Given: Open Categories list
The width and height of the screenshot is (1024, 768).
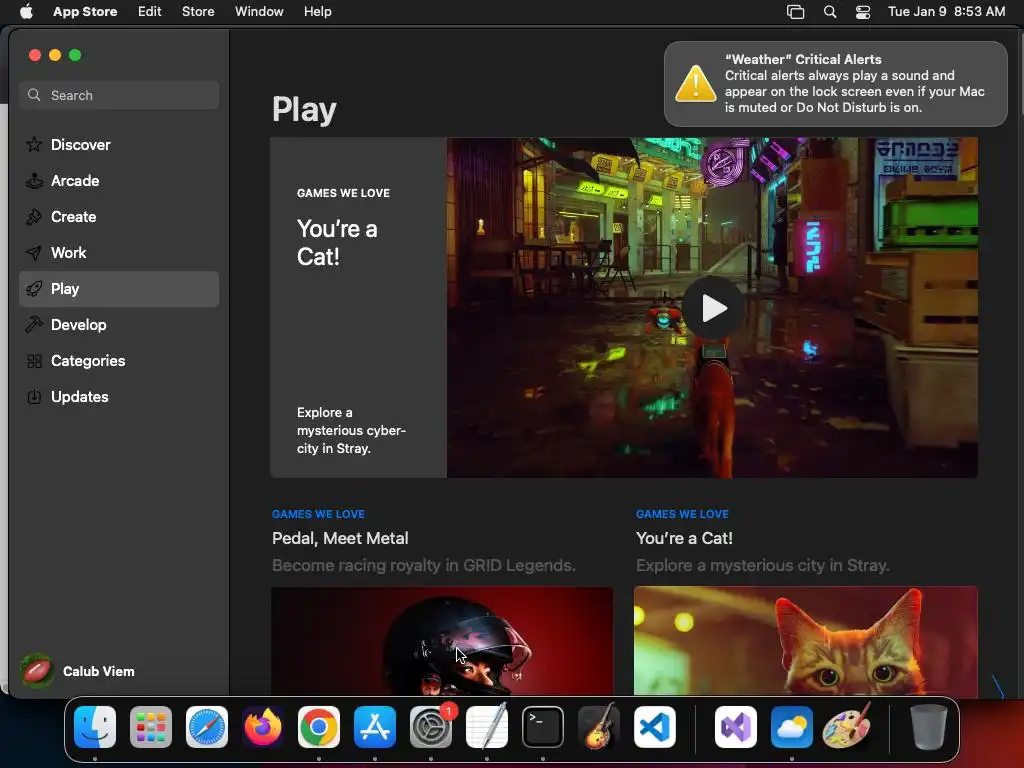Looking at the screenshot, I should coord(119,360).
